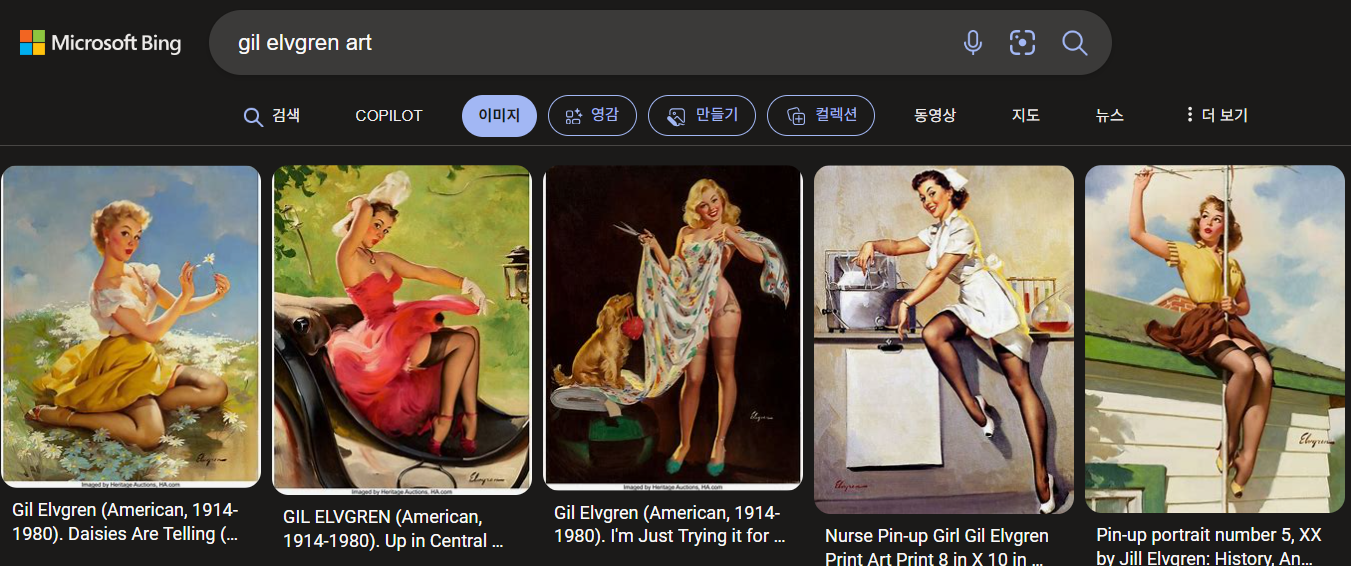1351x566 pixels.
Task: Click caption Pin-up portrait number 5, XX
Action: 1209,547
